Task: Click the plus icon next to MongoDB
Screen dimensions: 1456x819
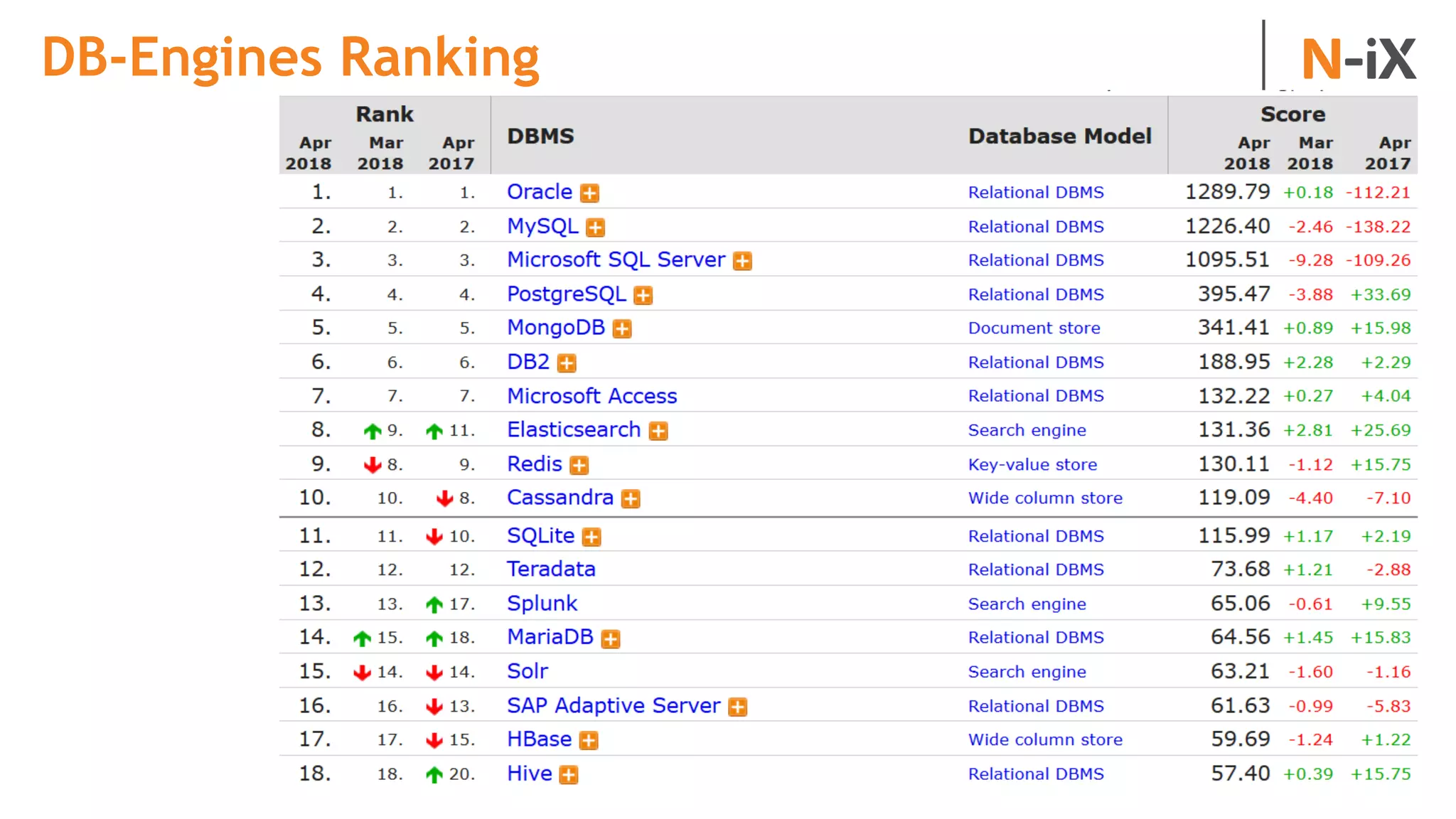Action: (x=622, y=328)
